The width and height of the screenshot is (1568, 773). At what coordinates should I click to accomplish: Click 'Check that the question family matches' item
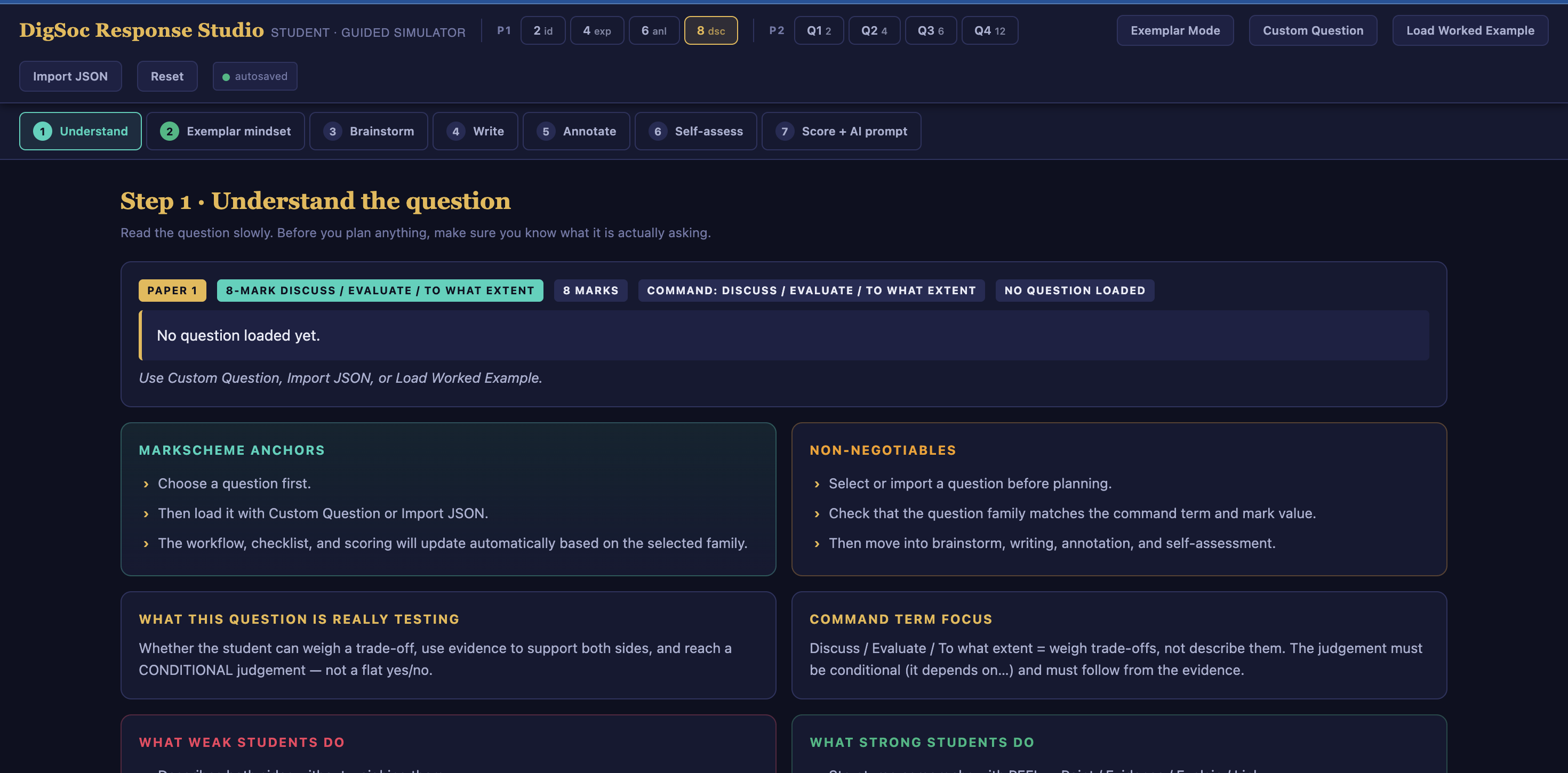coord(1072,513)
